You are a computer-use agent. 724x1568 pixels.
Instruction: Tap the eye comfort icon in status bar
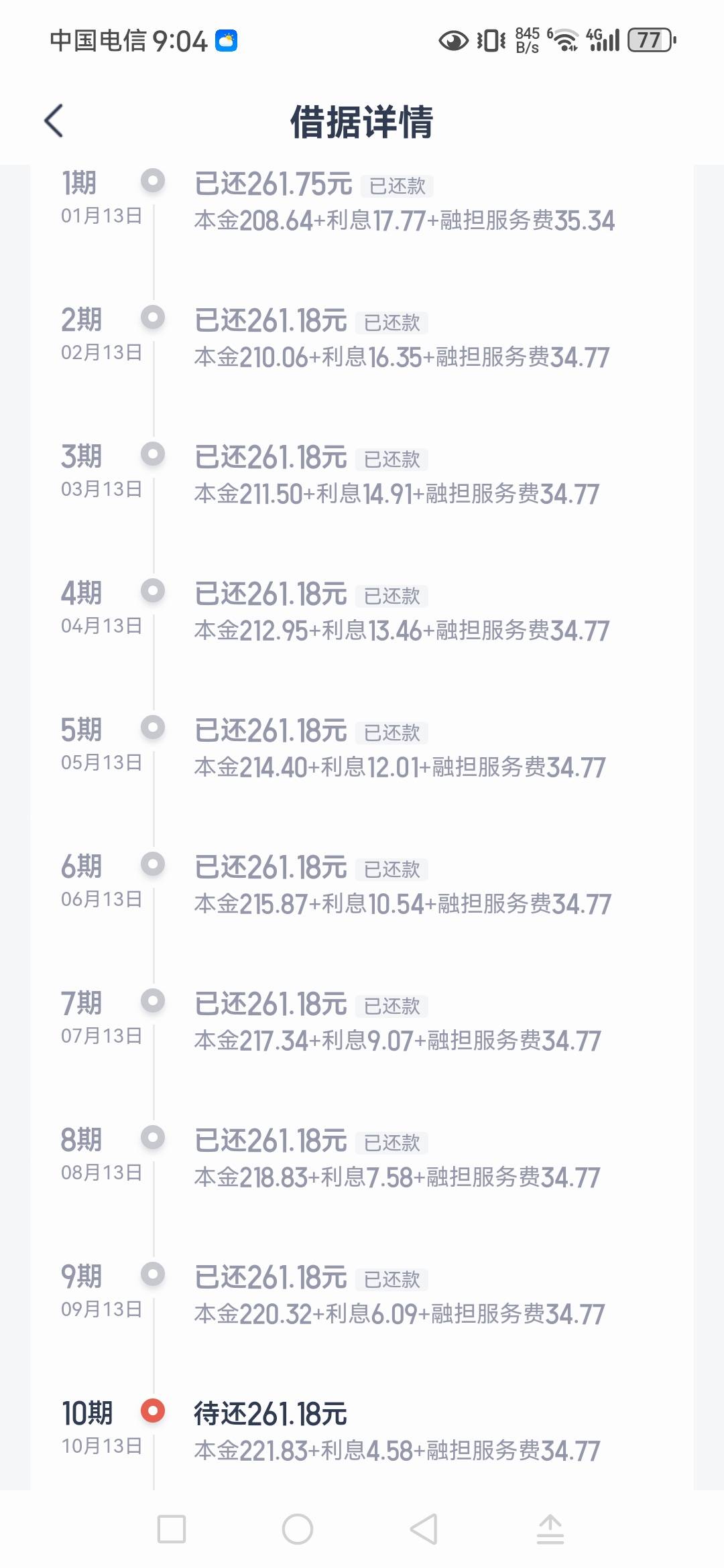(453, 42)
